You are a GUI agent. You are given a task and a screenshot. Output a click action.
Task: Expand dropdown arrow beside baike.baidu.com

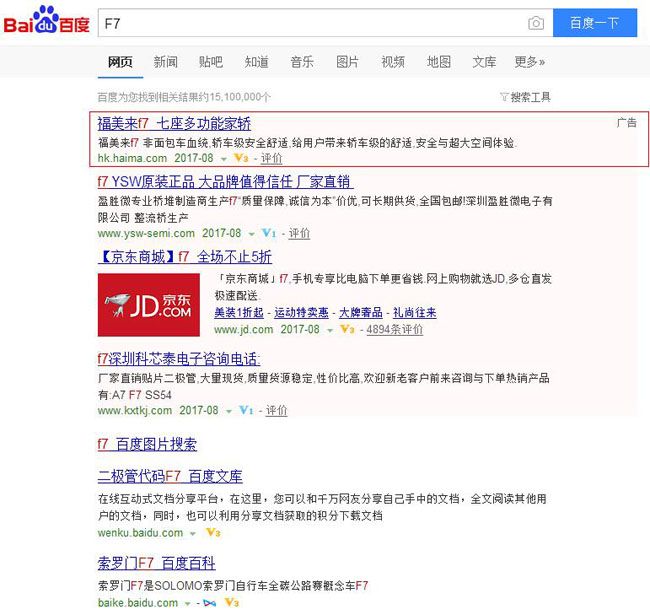pyautogui.click(x=187, y=603)
